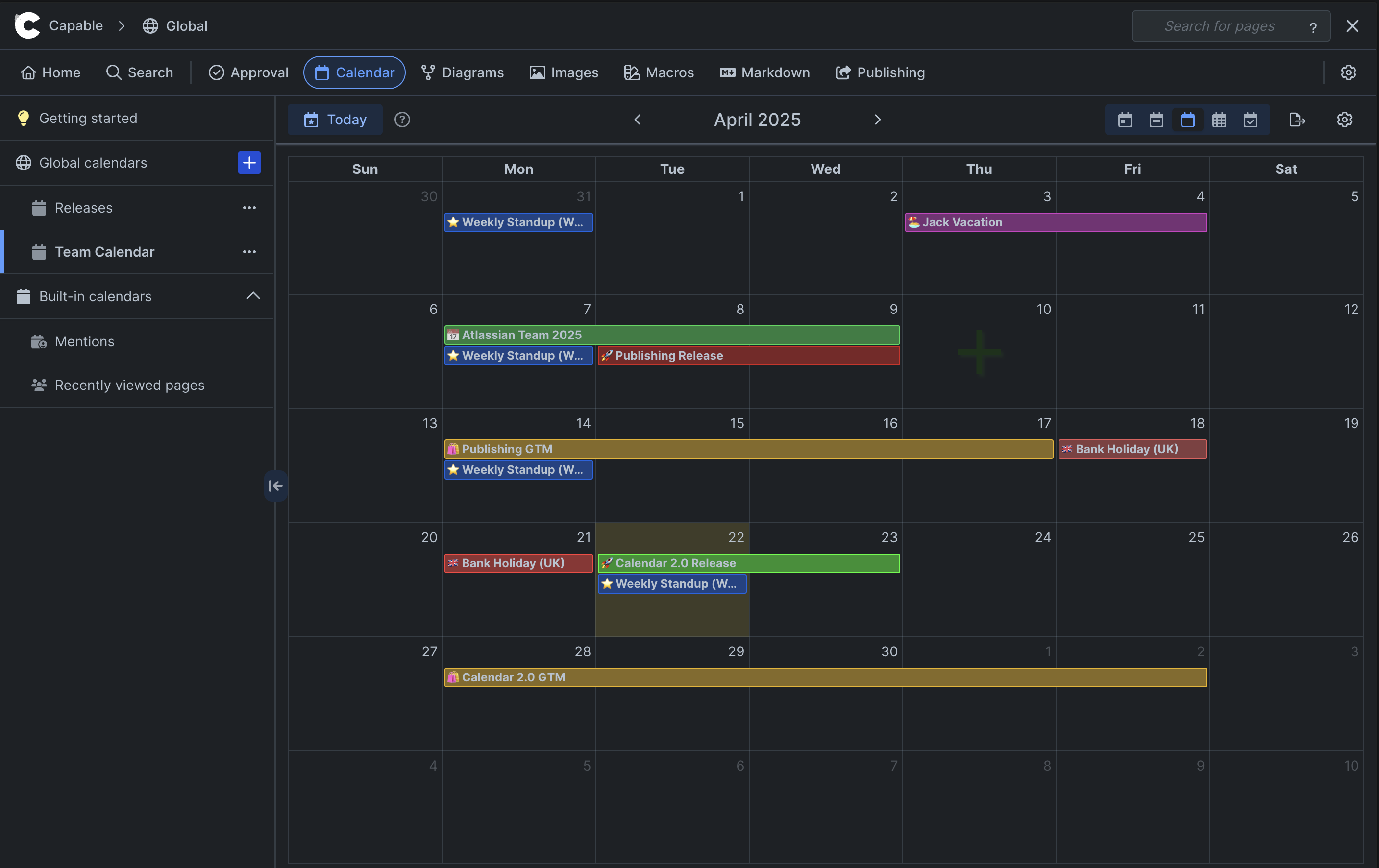Select the agenda checkmark view icon

(1251, 120)
